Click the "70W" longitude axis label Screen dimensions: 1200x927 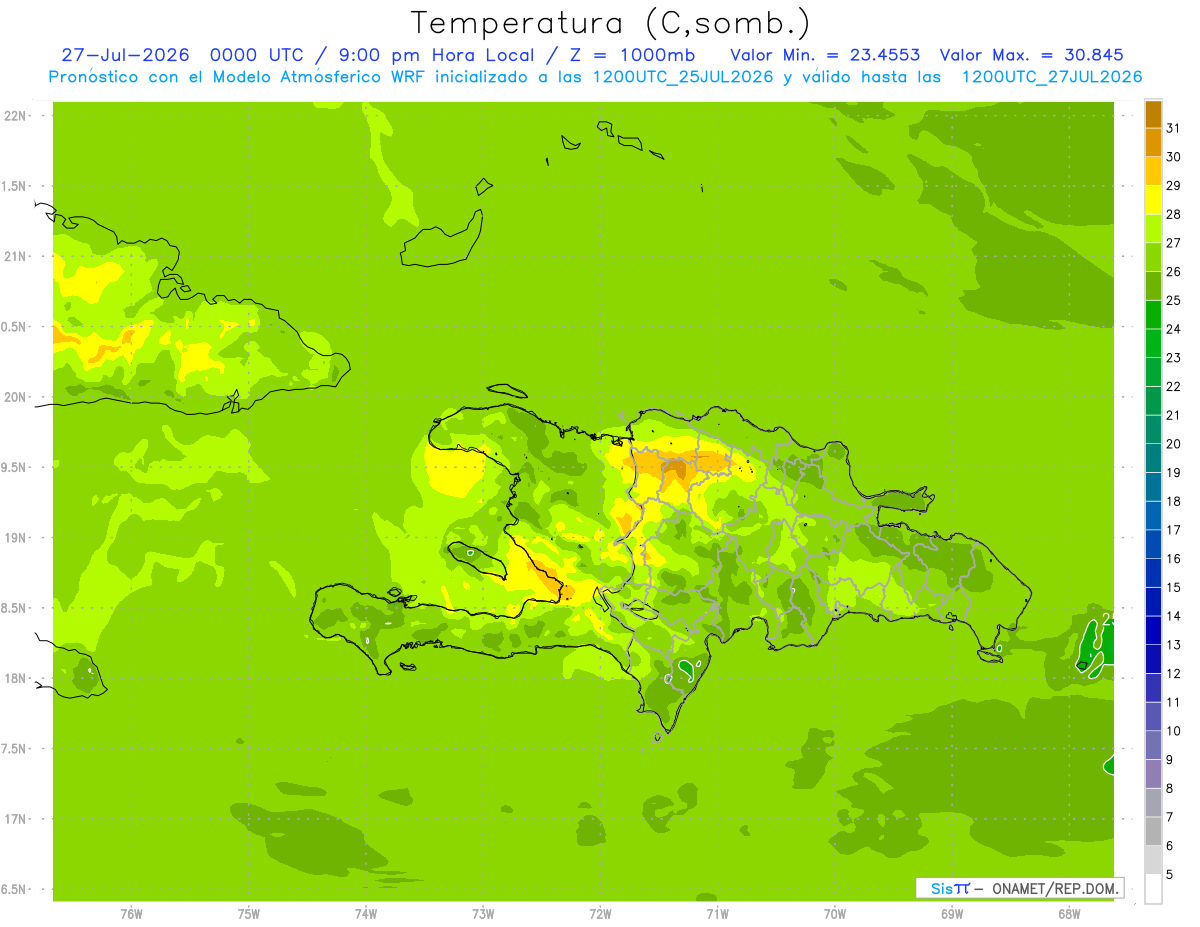point(835,914)
